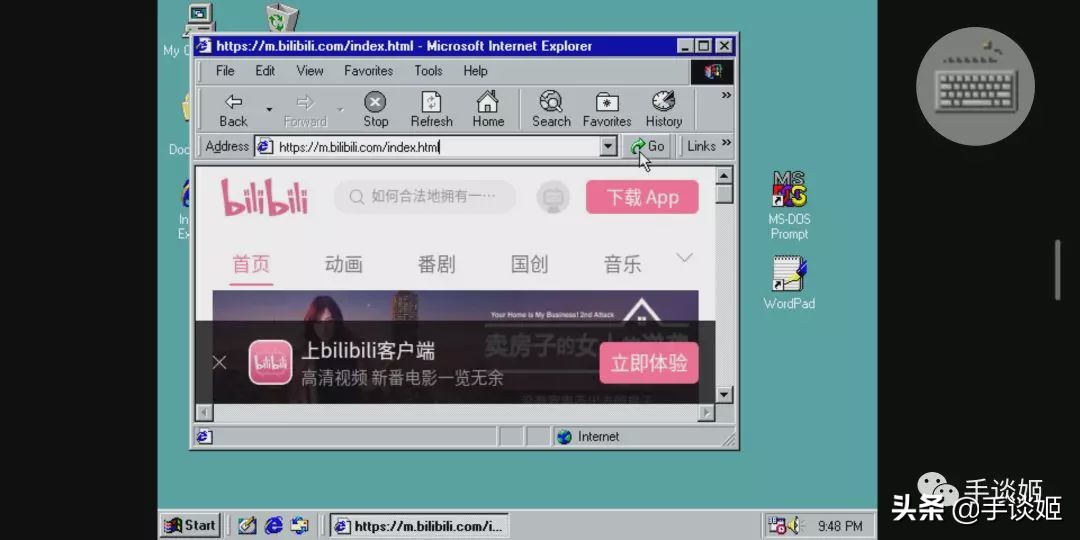The height and width of the screenshot is (540, 1080).
Task: Go to the Home page button
Action: (488, 109)
